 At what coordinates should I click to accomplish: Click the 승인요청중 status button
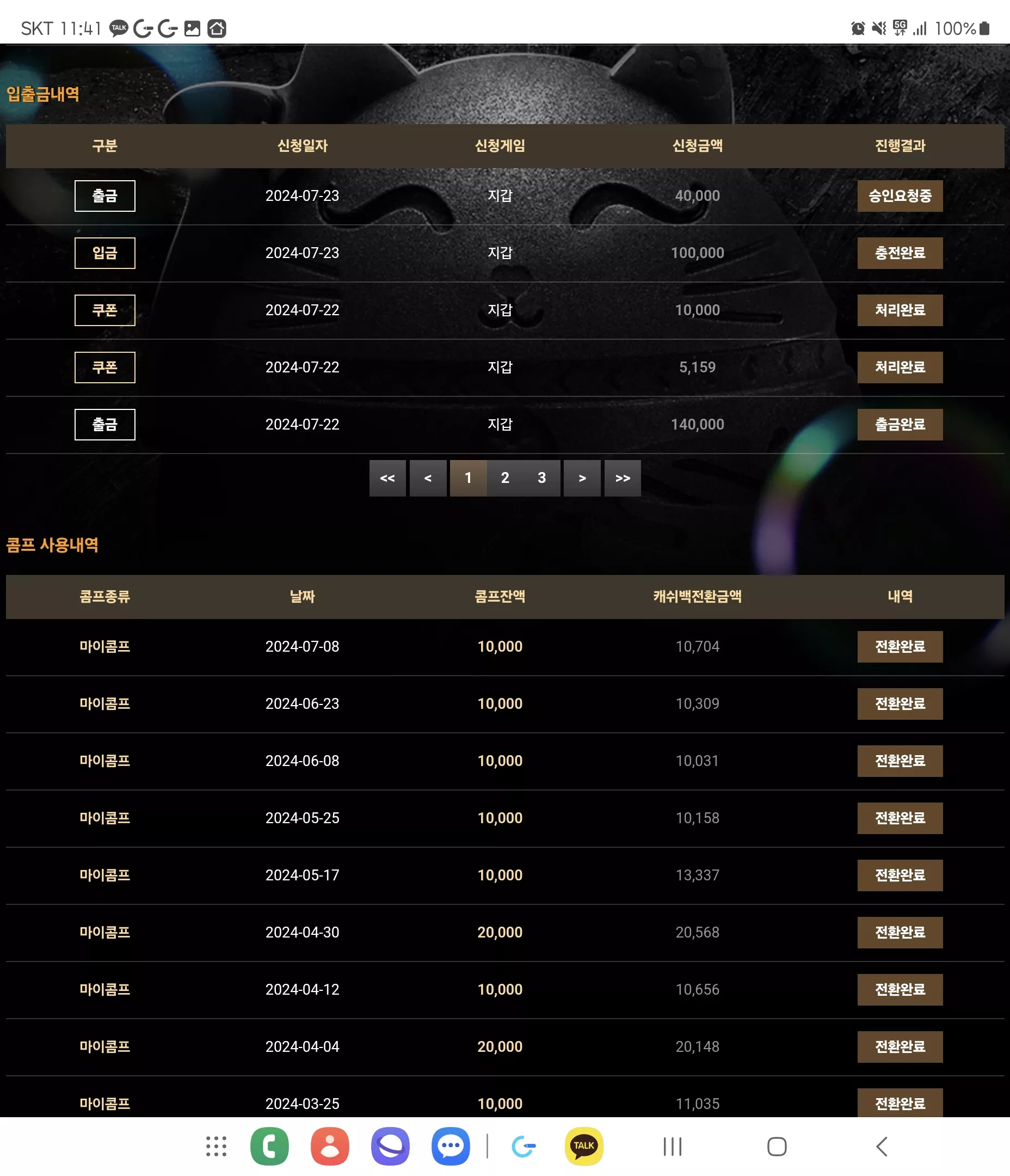(900, 196)
